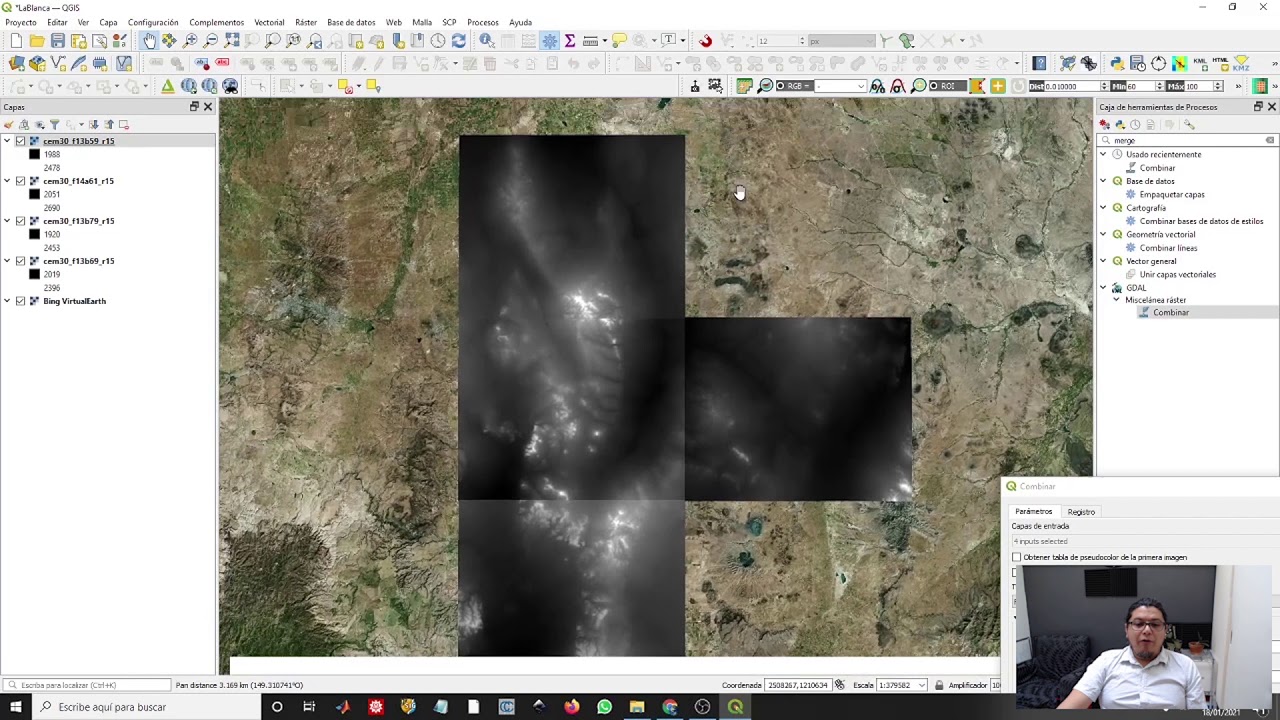
Task: Enable 'Obtener tabla de pseudocolor' checkbox
Action: [x=1017, y=557]
